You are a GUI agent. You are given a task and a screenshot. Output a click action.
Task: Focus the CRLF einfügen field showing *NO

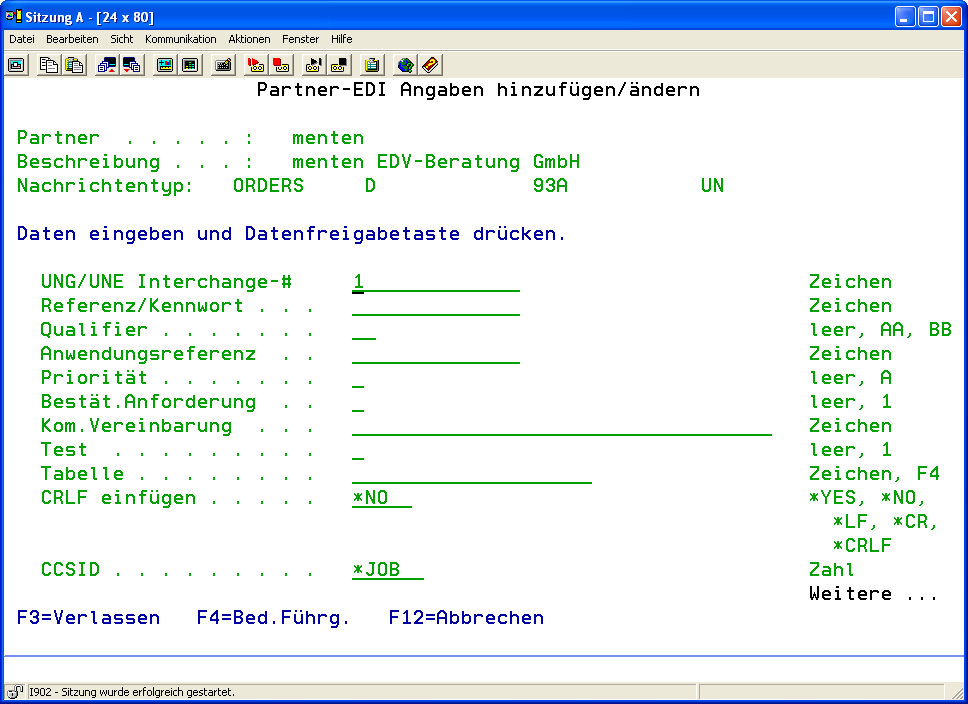[381, 498]
